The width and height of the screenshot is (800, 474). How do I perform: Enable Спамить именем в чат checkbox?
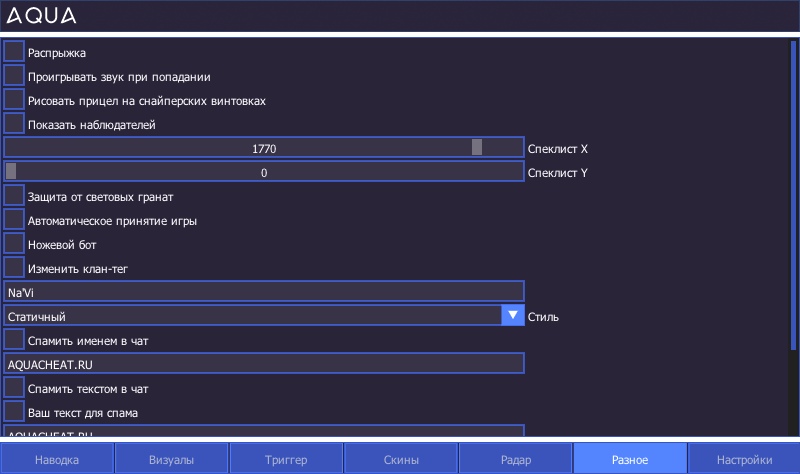point(14,340)
